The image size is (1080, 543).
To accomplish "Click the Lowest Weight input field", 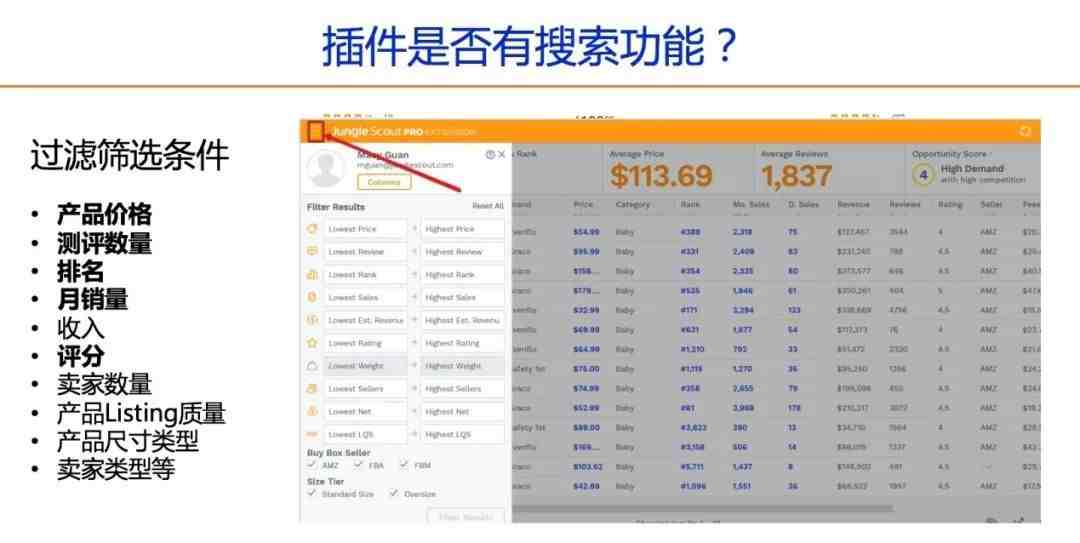I will pos(365,366).
